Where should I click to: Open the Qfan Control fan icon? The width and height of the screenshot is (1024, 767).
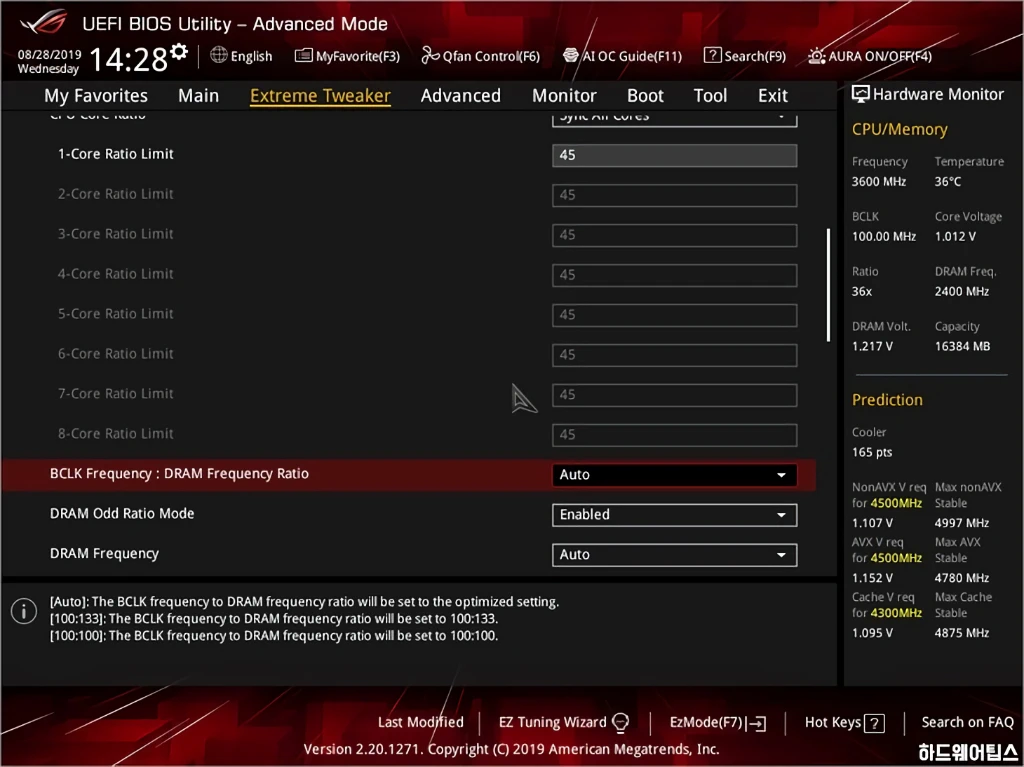430,56
